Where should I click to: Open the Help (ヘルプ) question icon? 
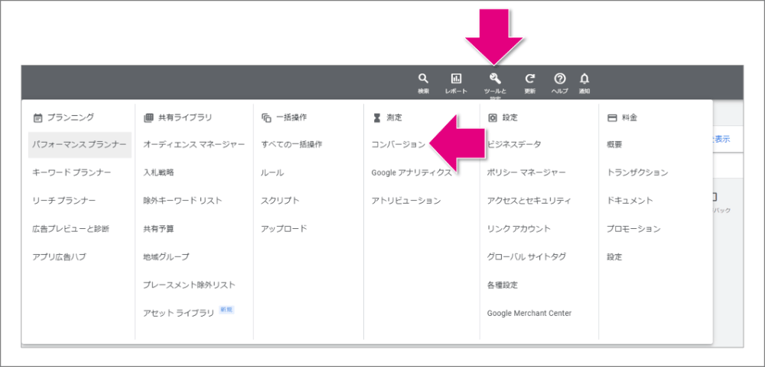click(x=560, y=78)
